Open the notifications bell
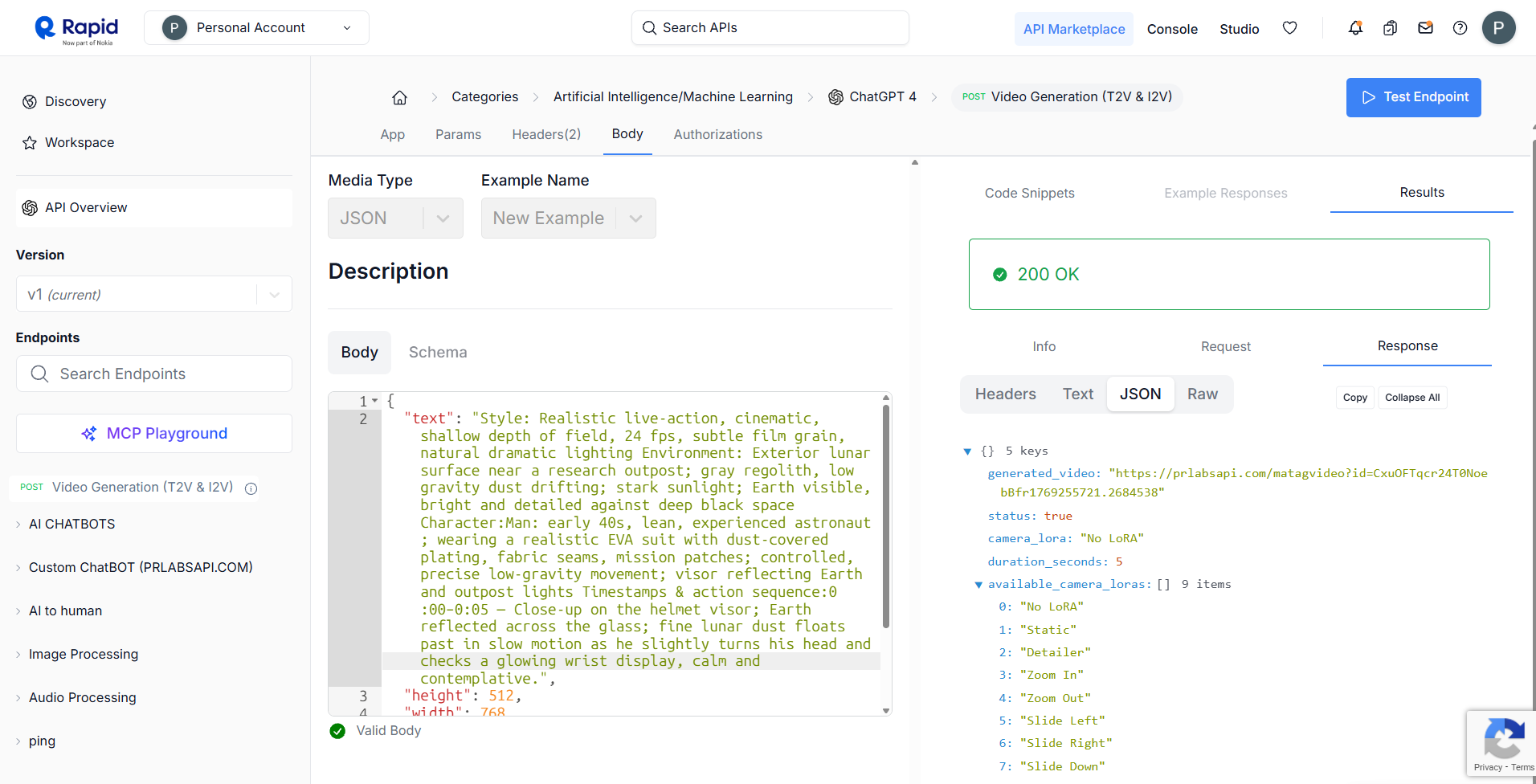1536x784 pixels. (x=1355, y=27)
